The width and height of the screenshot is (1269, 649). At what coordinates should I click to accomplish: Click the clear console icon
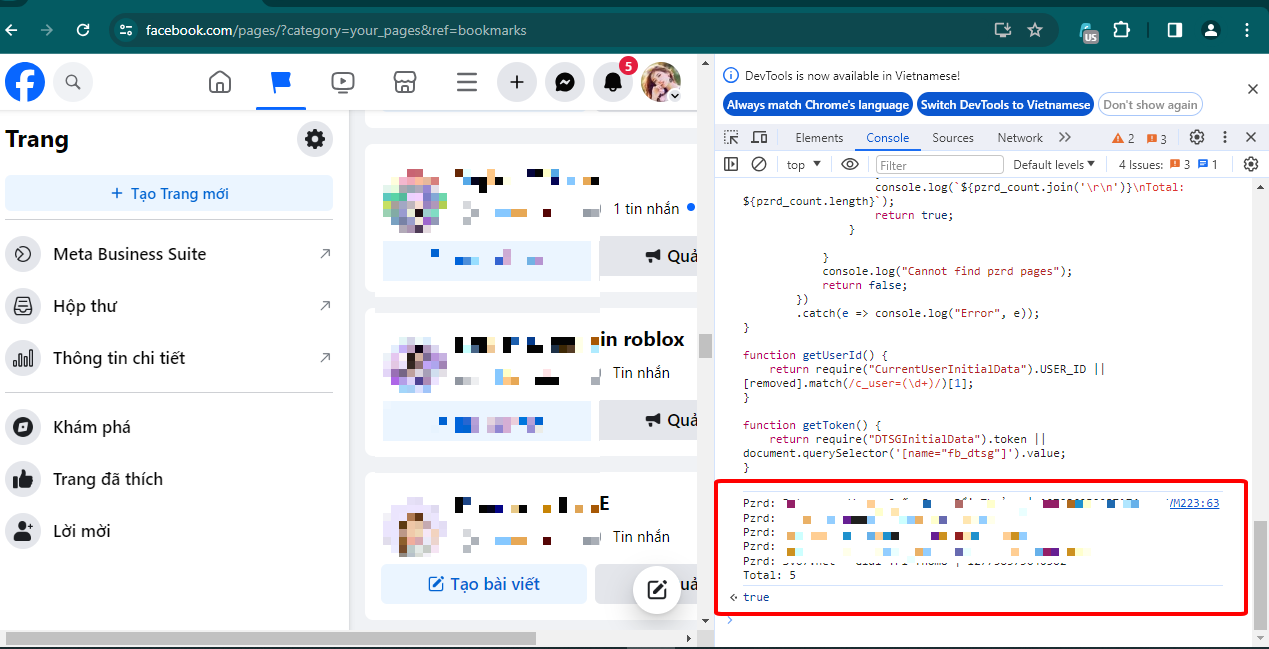(x=759, y=164)
